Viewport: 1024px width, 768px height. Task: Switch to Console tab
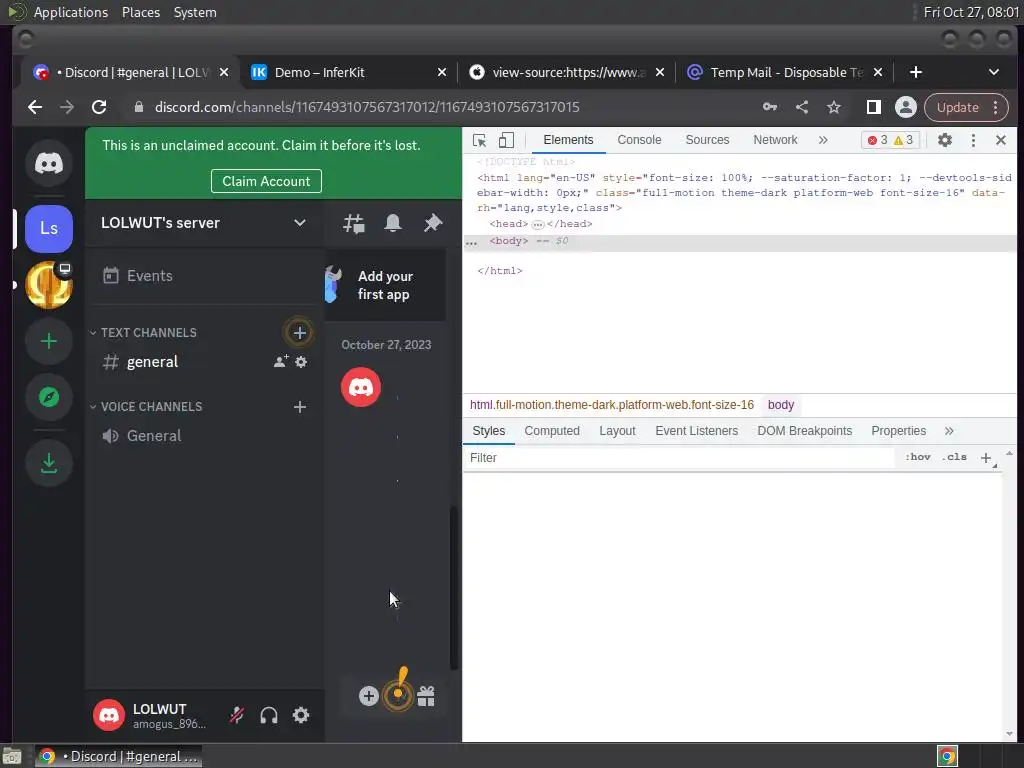click(x=639, y=140)
